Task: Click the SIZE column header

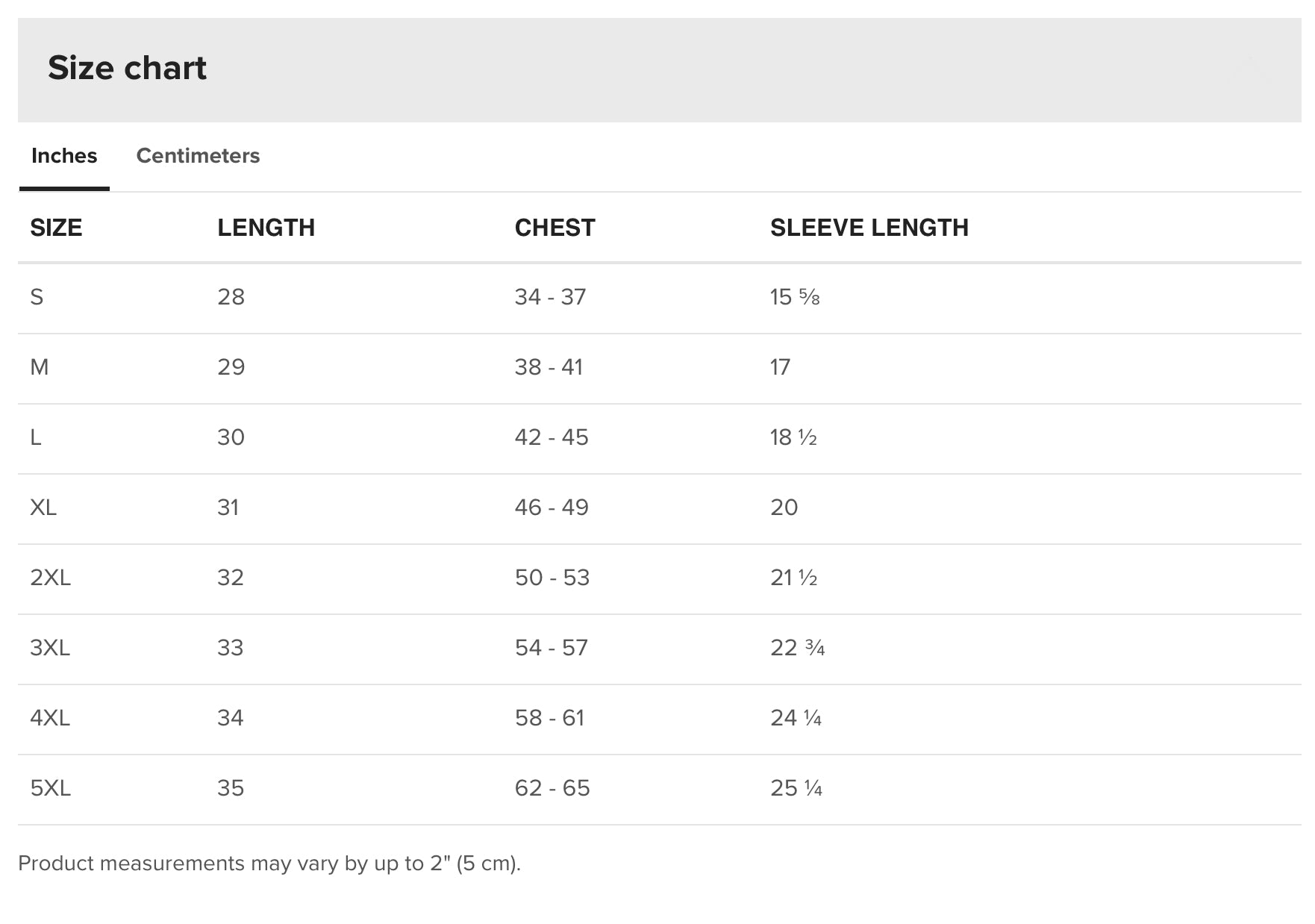Action: click(x=56, y=228)
